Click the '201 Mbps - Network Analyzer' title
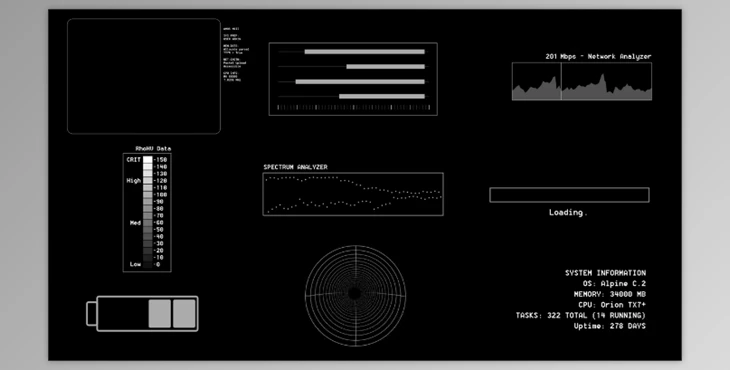This screenshot has height=370, width=730. (598, 56)
